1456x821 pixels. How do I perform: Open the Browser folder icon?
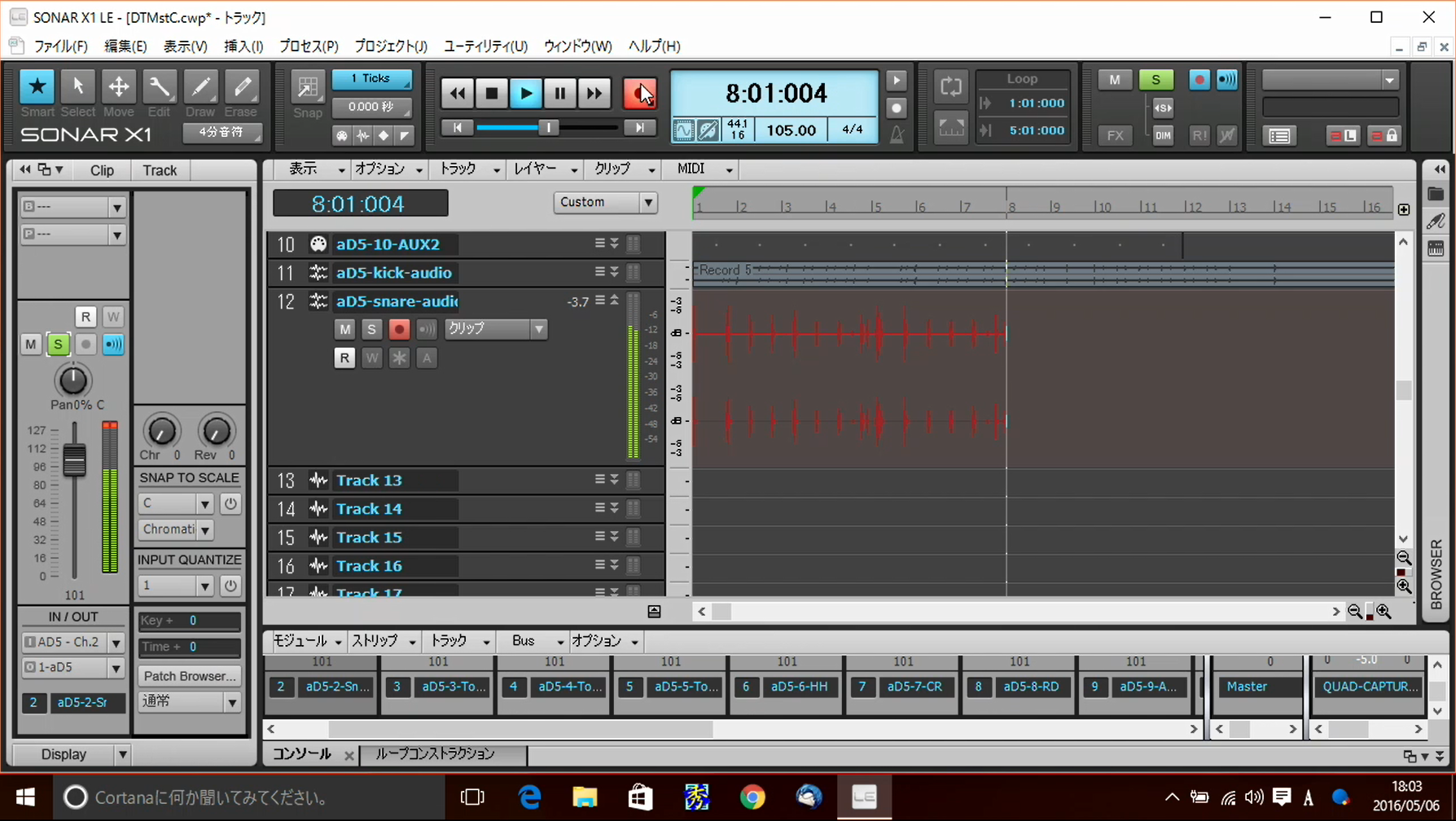[x=1436, y=194]
